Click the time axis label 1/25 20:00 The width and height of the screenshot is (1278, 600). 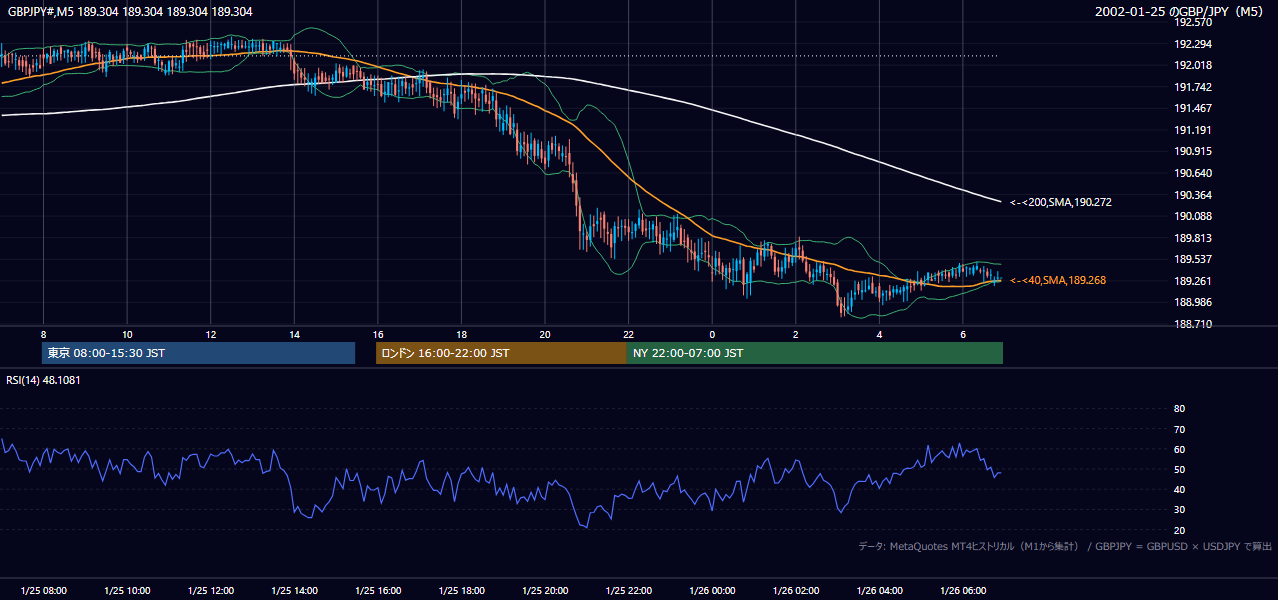coord(545,591)
